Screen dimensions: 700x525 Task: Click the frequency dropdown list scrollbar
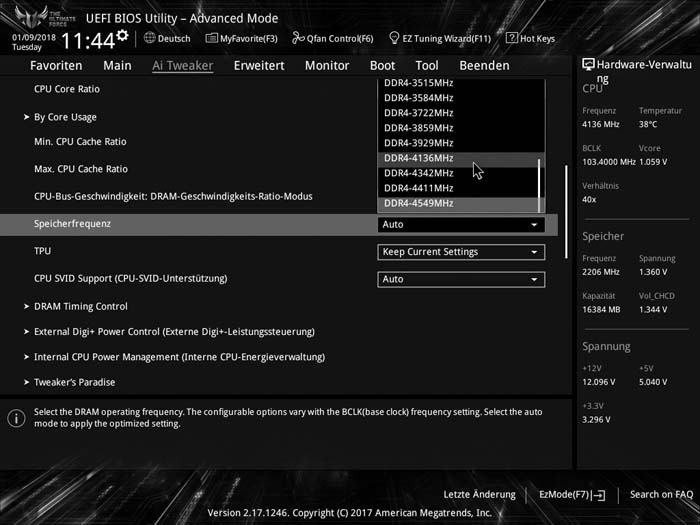point(540,186)
